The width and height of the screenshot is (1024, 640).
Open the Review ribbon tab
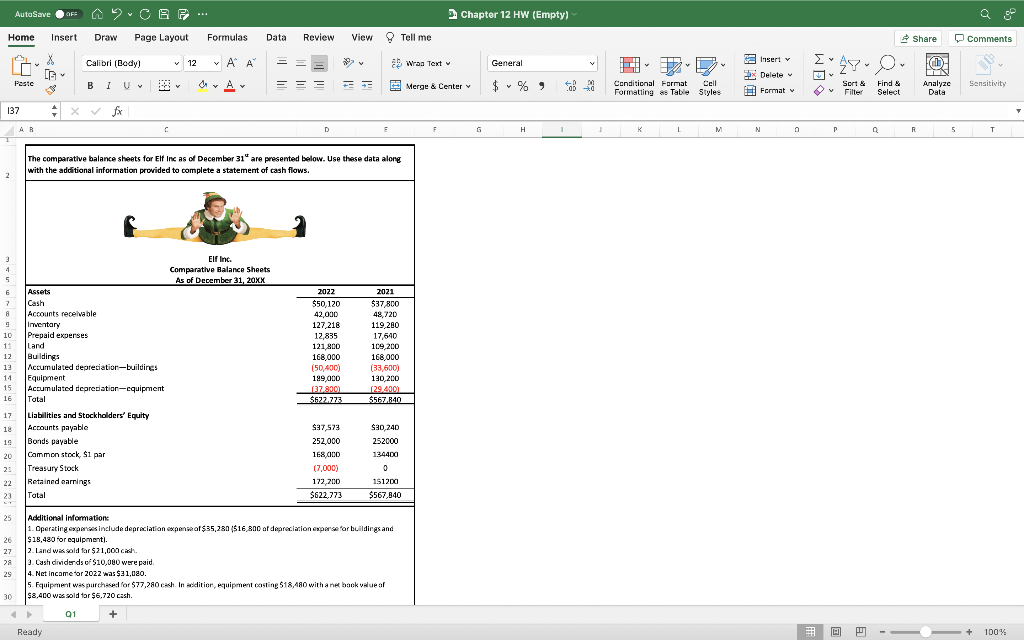[319, 37]
